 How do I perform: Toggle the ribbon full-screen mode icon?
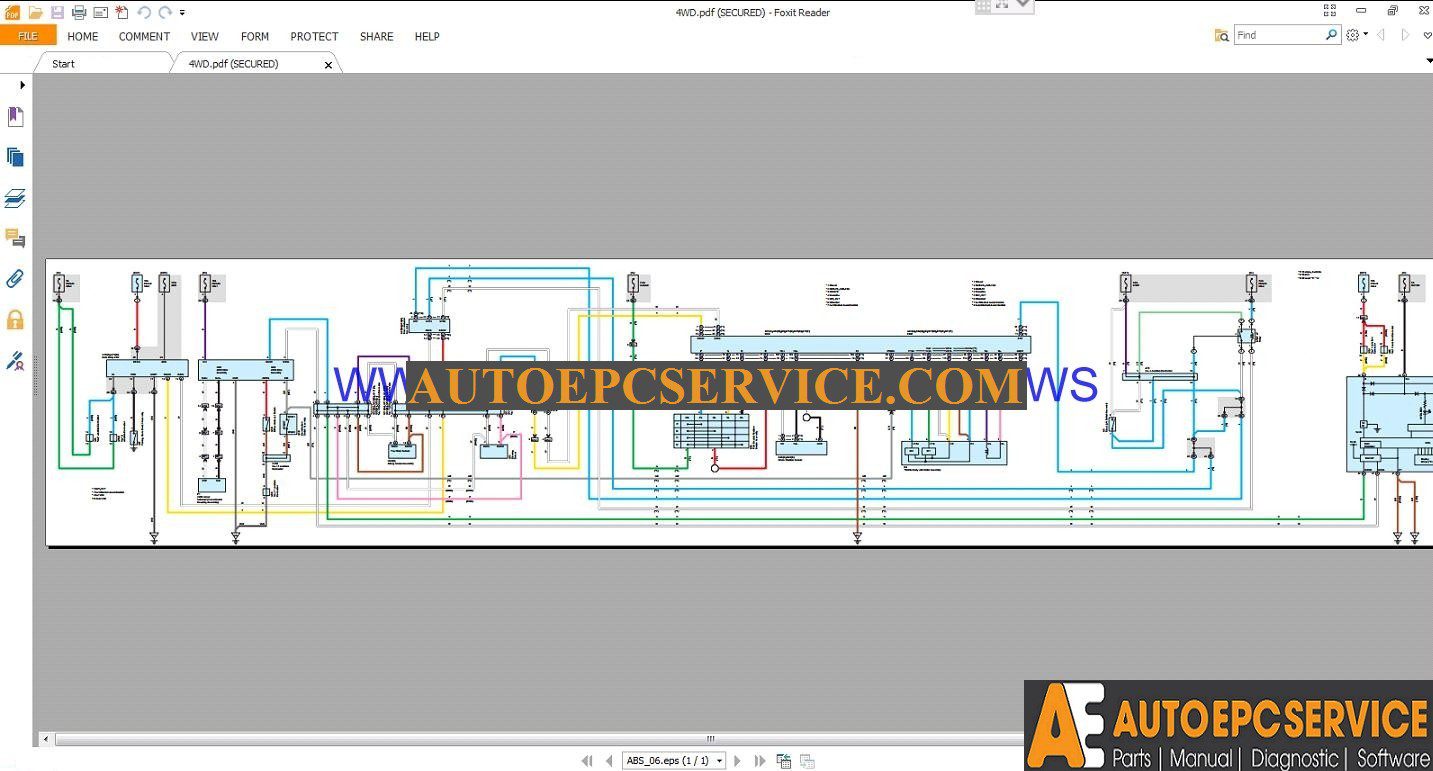[1329, 11]
